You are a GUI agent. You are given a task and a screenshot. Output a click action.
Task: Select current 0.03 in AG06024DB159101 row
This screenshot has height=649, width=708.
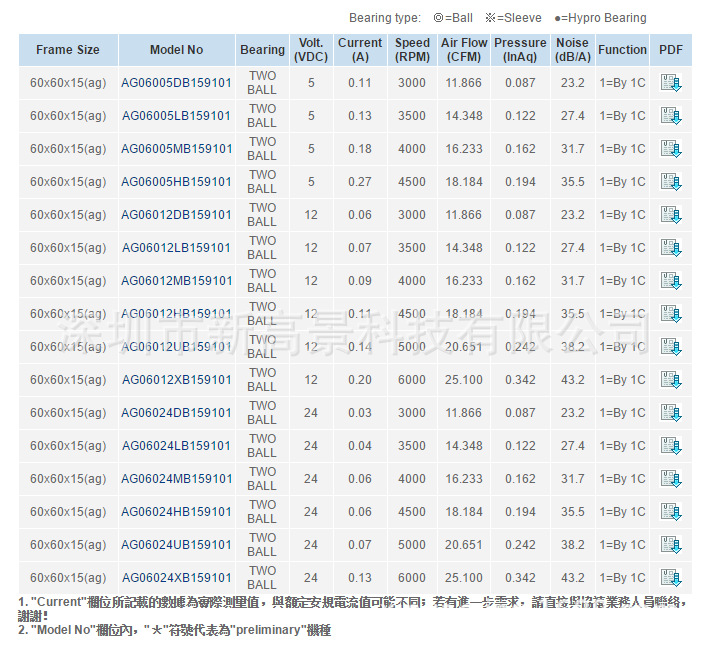(x=360, y=413)
